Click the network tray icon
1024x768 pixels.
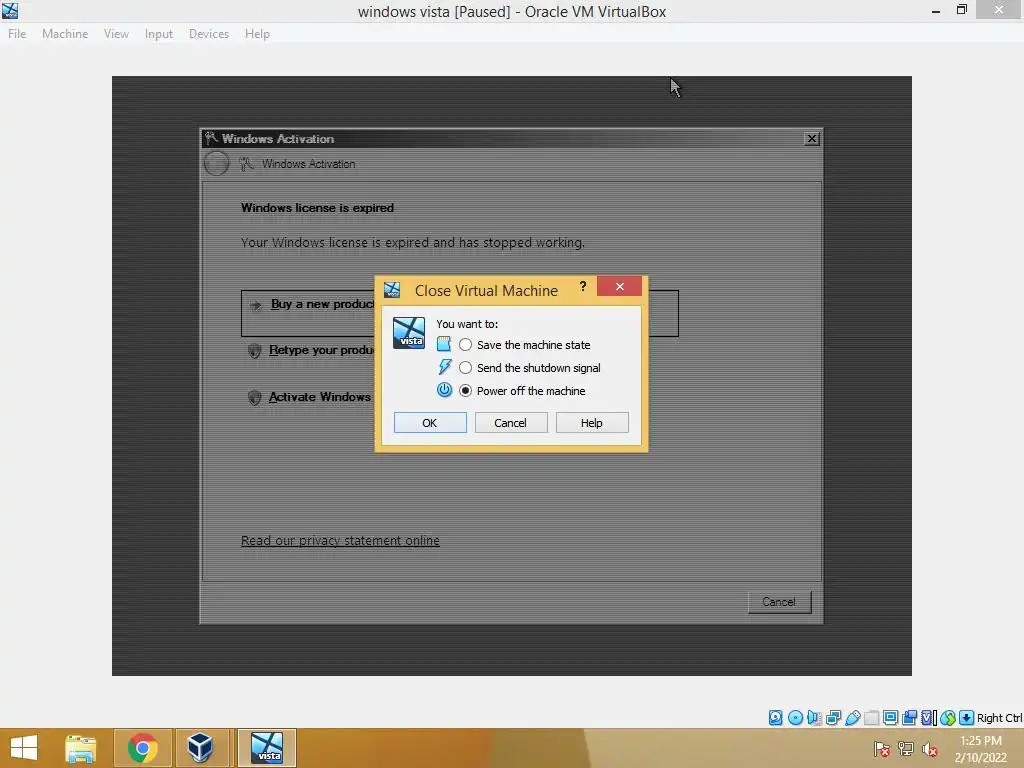906,749
